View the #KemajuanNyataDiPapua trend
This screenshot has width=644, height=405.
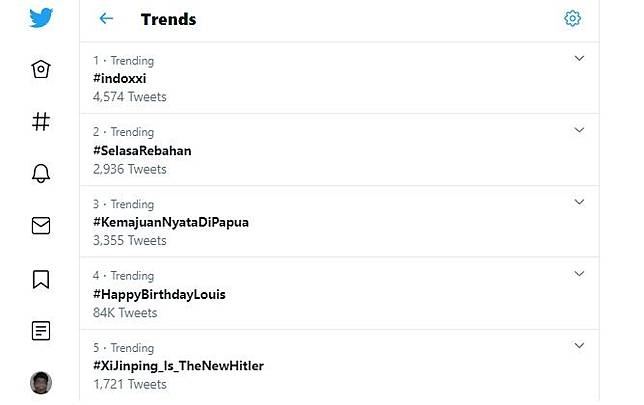click(x=170, y=222)
